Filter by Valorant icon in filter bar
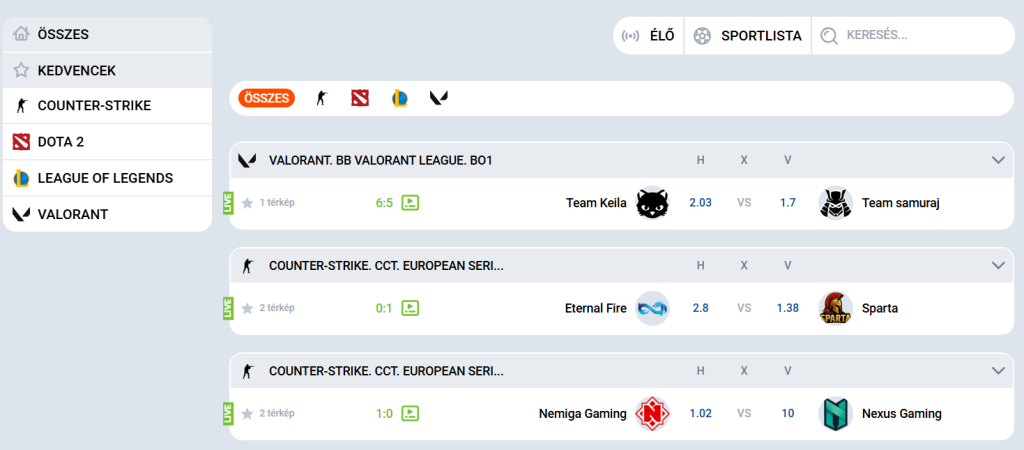Screen dimensions: 1024x450 [439, 98]
